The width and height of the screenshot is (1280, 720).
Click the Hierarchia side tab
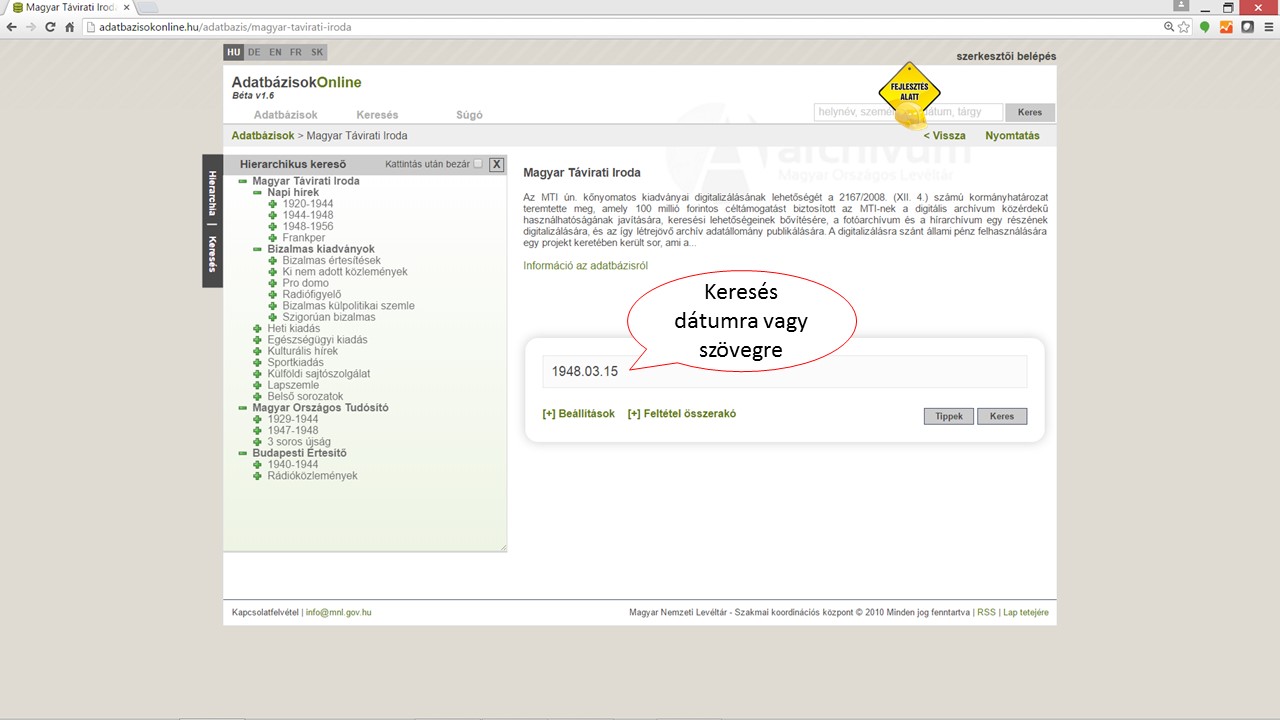[212, 193]
